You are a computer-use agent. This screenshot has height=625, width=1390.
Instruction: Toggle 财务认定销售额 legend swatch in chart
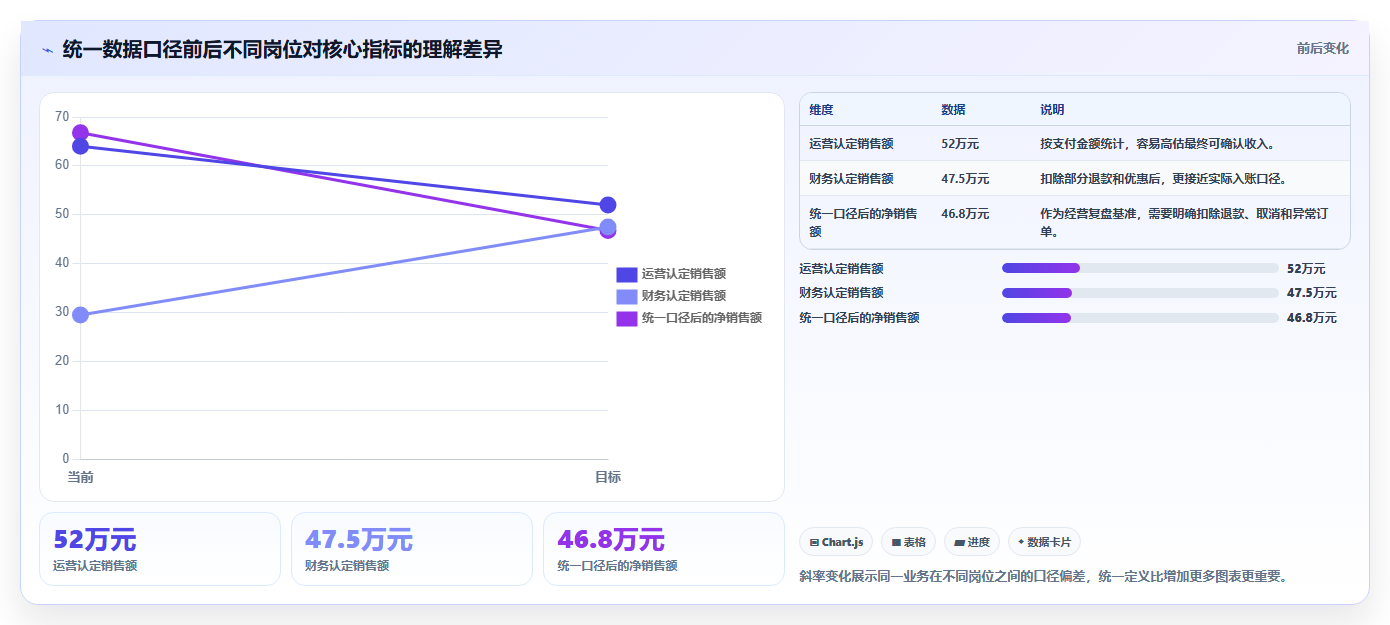click(626, 296)
